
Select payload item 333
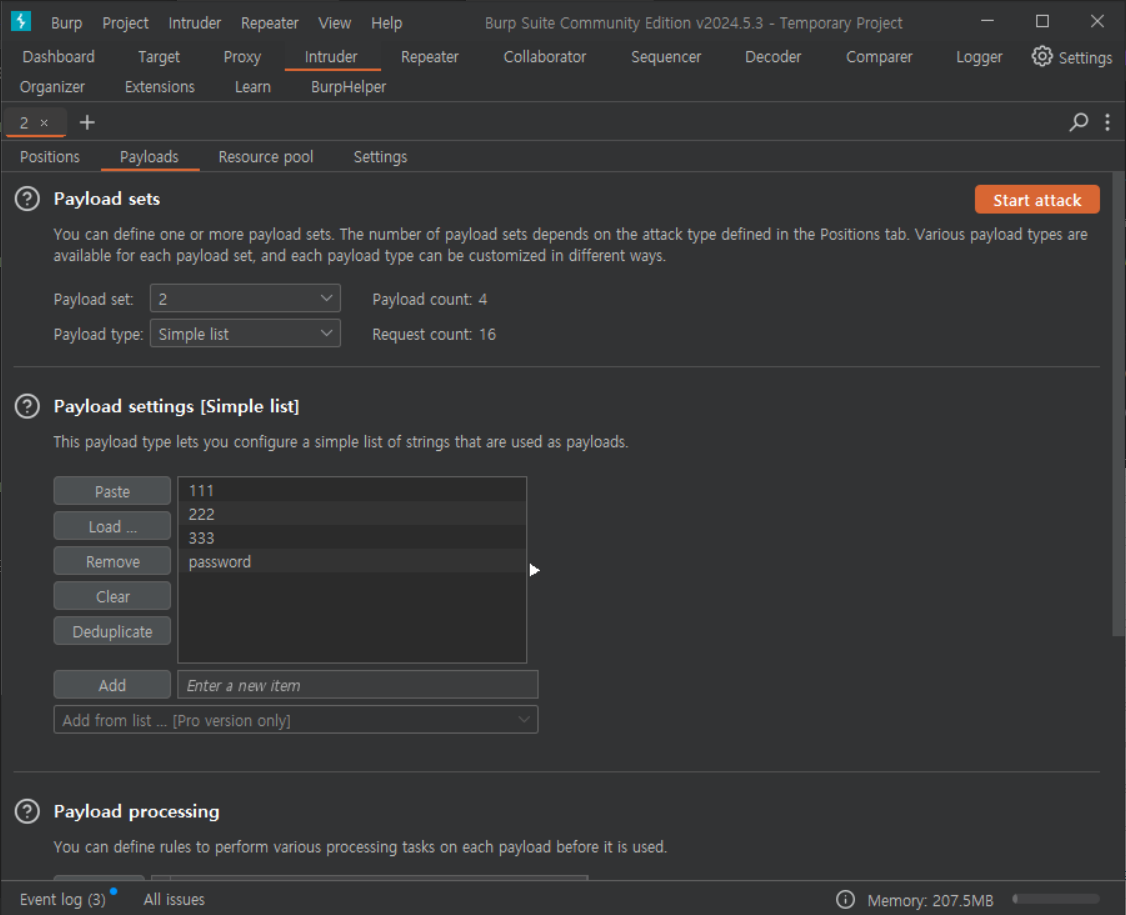pos(352,537)
